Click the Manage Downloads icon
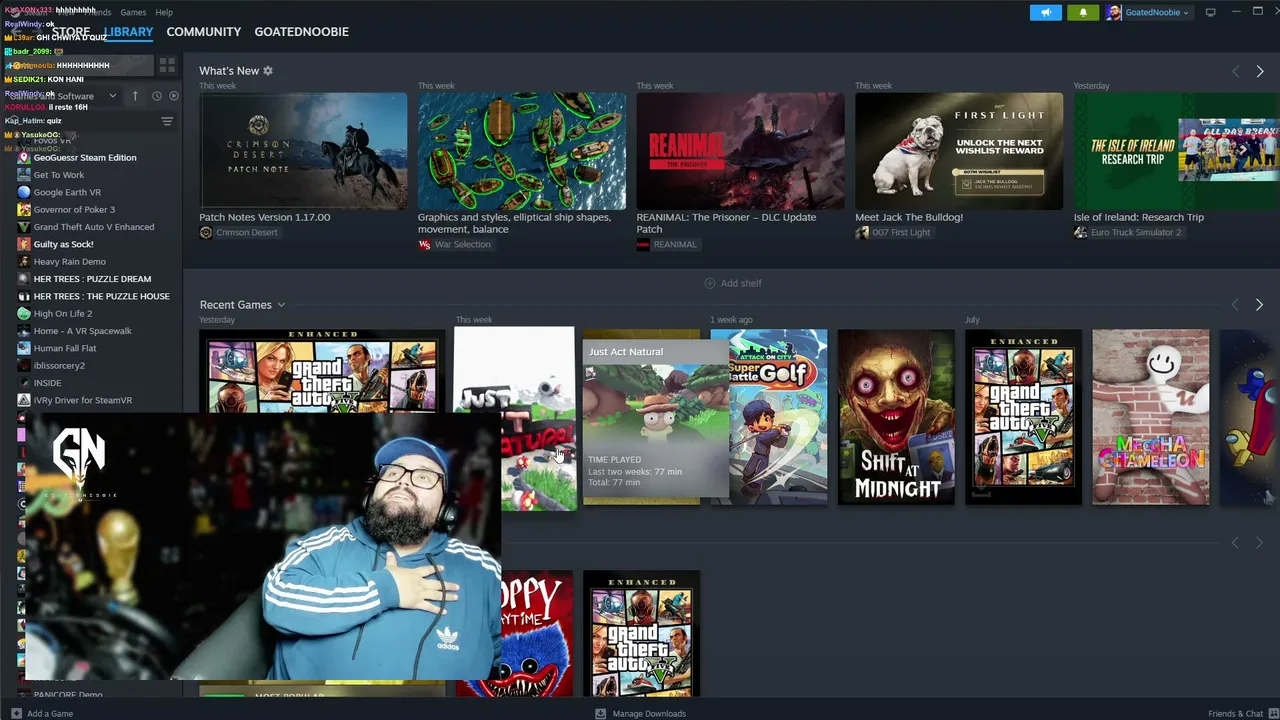The width and height of the screenshot is (1280, 720). point(600,713)
